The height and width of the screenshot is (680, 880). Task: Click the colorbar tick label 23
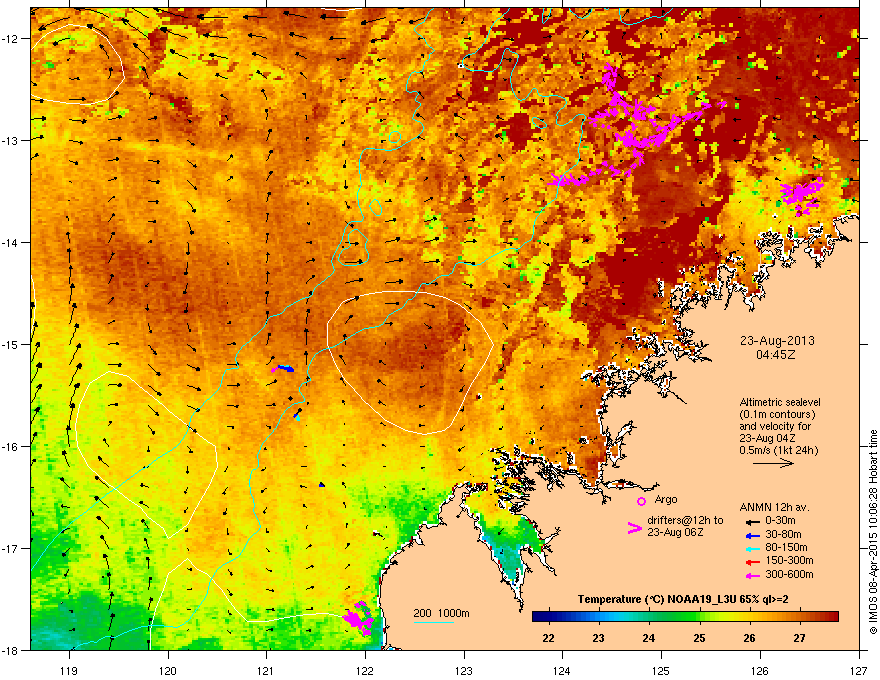(599, 638)
